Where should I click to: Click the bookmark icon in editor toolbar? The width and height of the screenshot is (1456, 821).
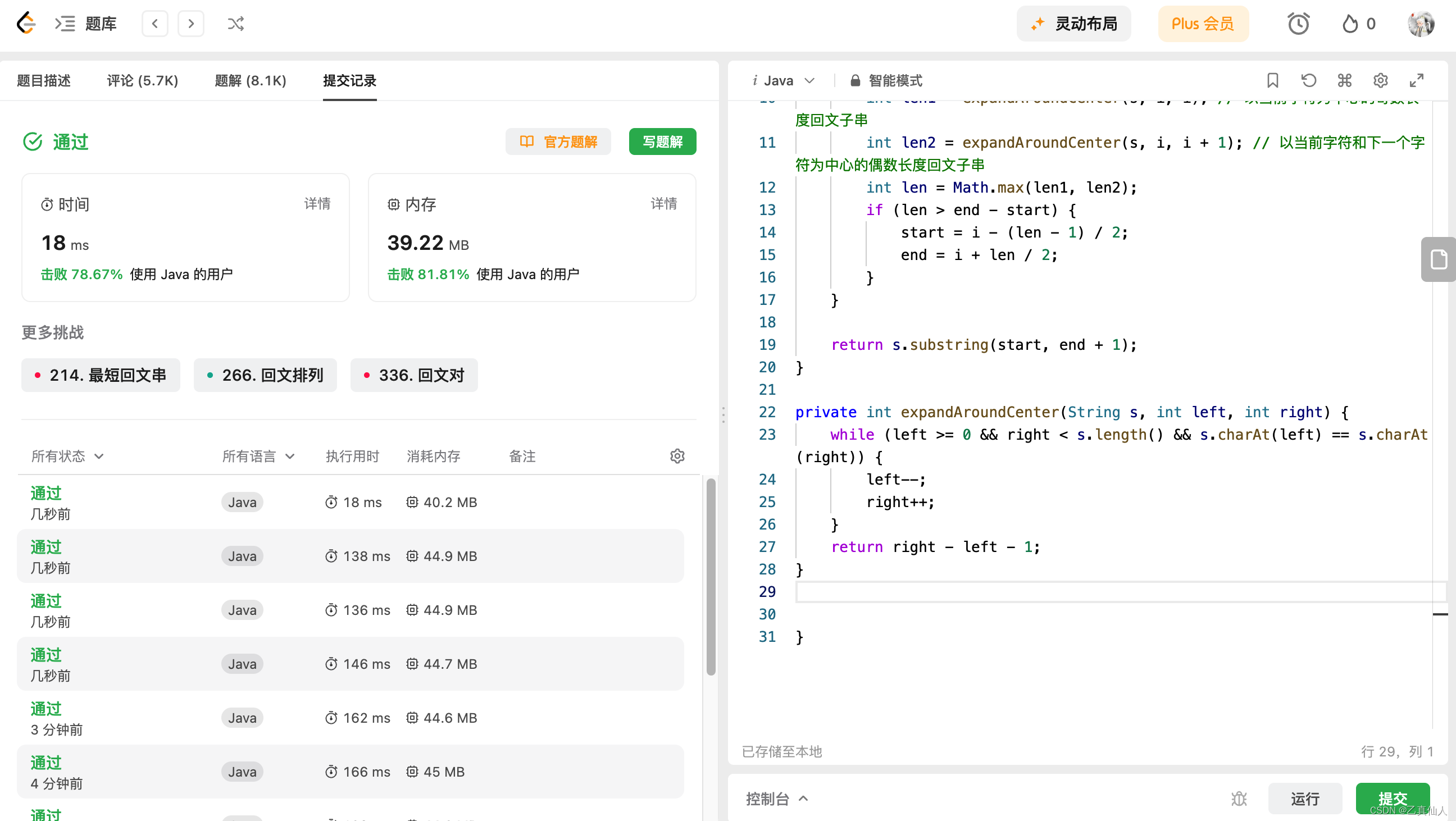(x=1272, y=81)
